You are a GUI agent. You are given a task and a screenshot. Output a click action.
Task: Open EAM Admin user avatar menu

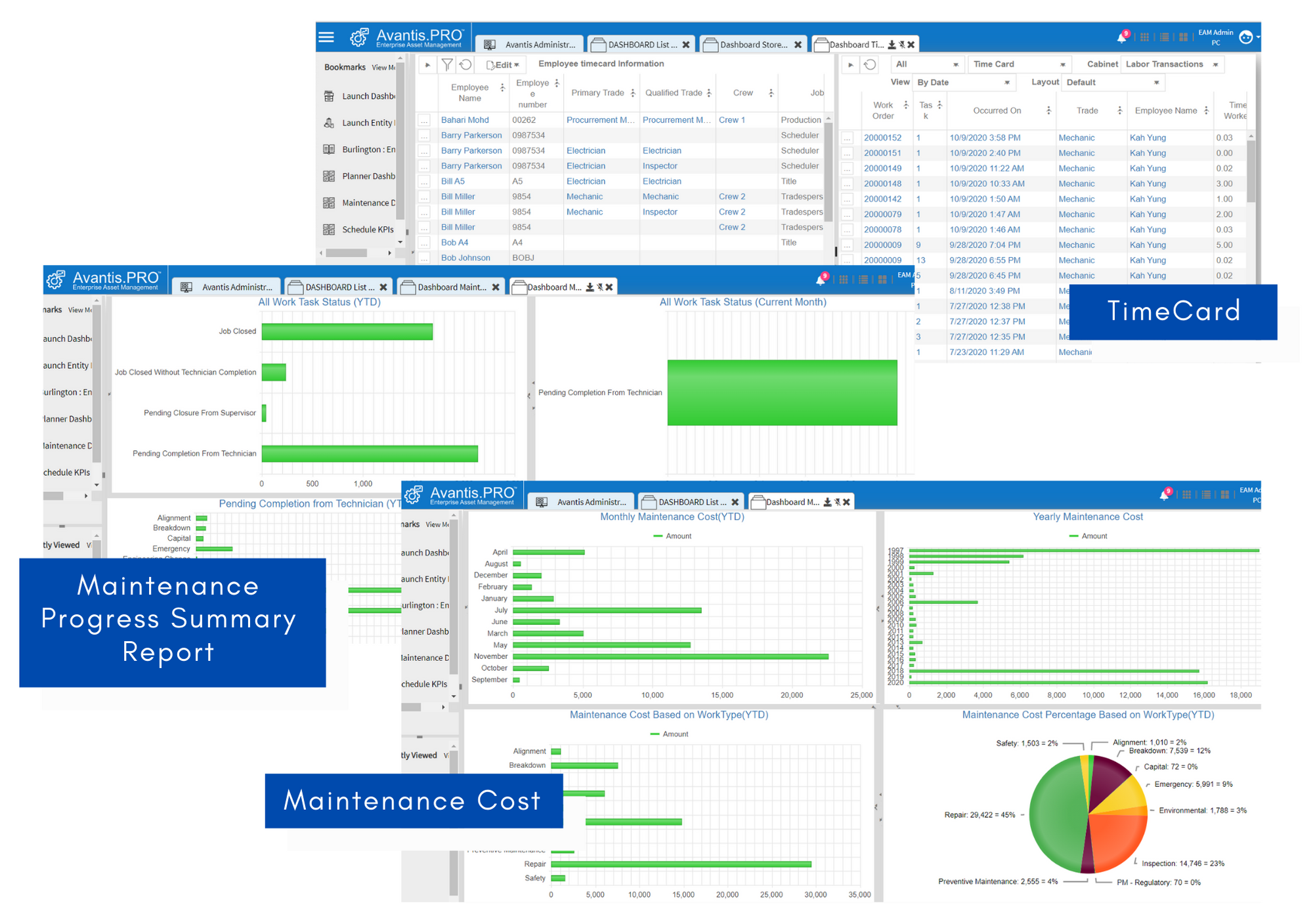click(x=1246, y=37)
